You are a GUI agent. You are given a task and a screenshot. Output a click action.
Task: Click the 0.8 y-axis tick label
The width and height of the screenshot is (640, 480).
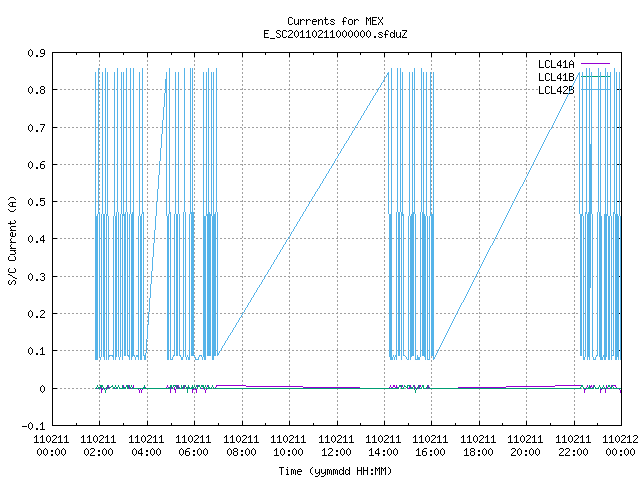pyautogui.click(x=36, y=90)
